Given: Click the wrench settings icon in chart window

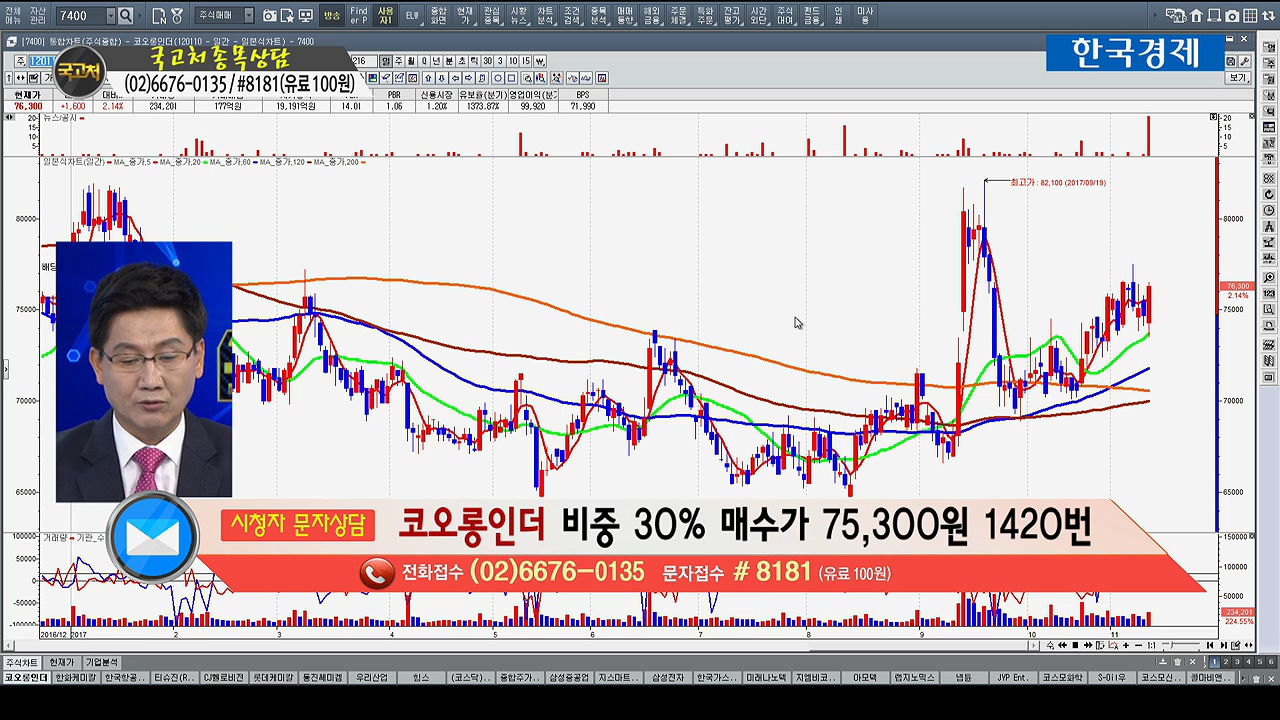Looking at the screenshot, I should pyautogui.click(x=1244, y=62).
